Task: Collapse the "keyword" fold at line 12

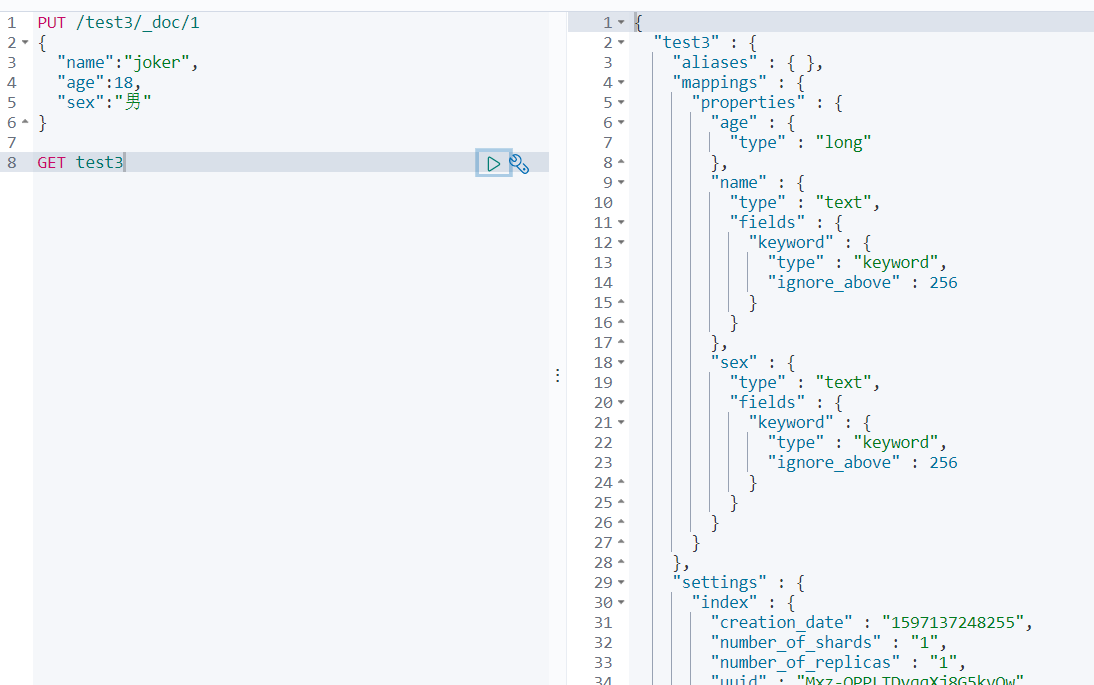Action: click(x=621, y=243)
